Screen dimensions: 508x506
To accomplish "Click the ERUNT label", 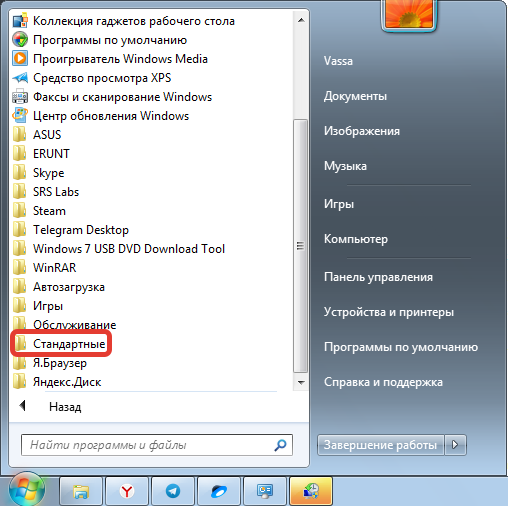I will pyautogui.click(x=51, y=154).
